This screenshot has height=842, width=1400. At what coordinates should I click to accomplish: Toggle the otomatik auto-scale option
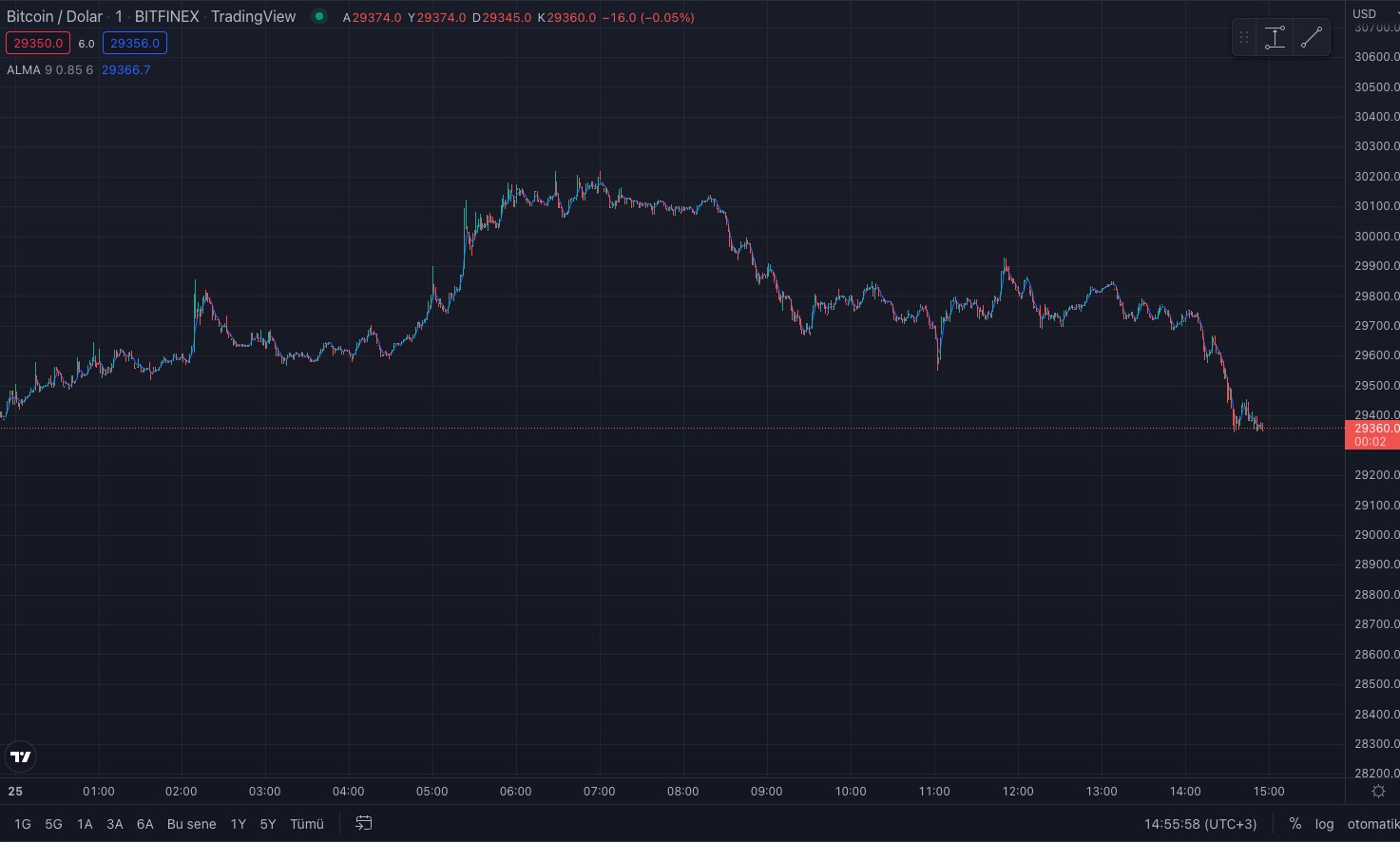click(x=1372, y=824)
